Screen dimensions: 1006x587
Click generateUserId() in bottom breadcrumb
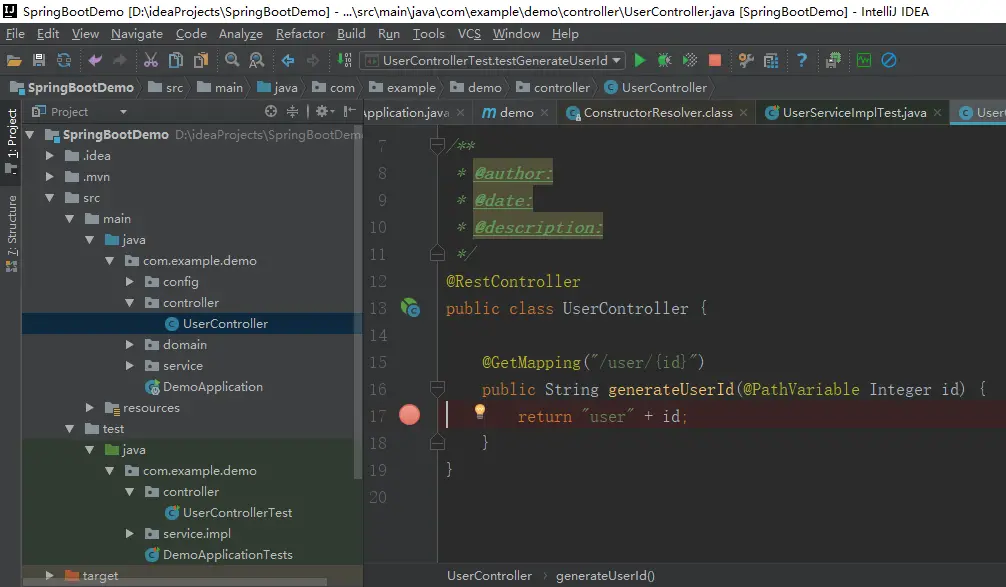pos(605,576)
